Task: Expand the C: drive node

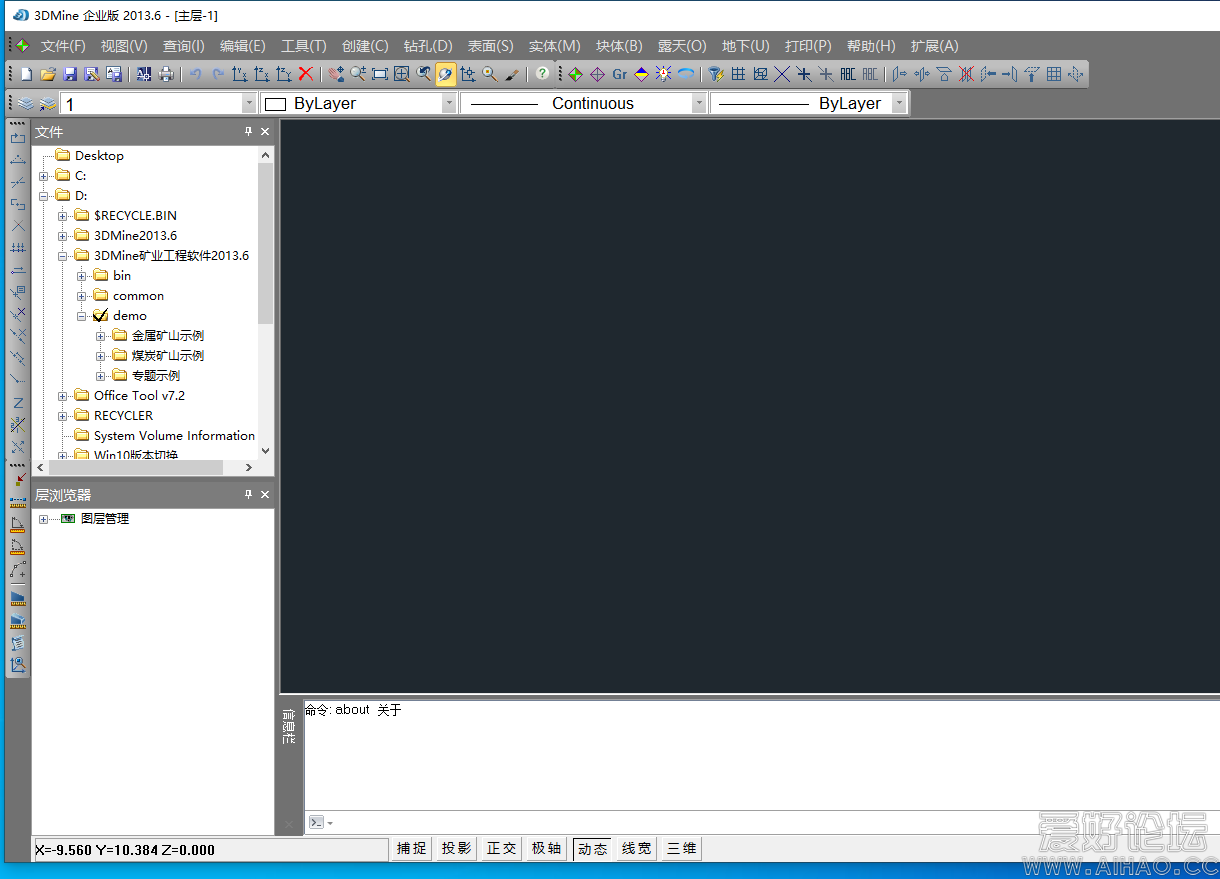Action: (x=44, y=176)
